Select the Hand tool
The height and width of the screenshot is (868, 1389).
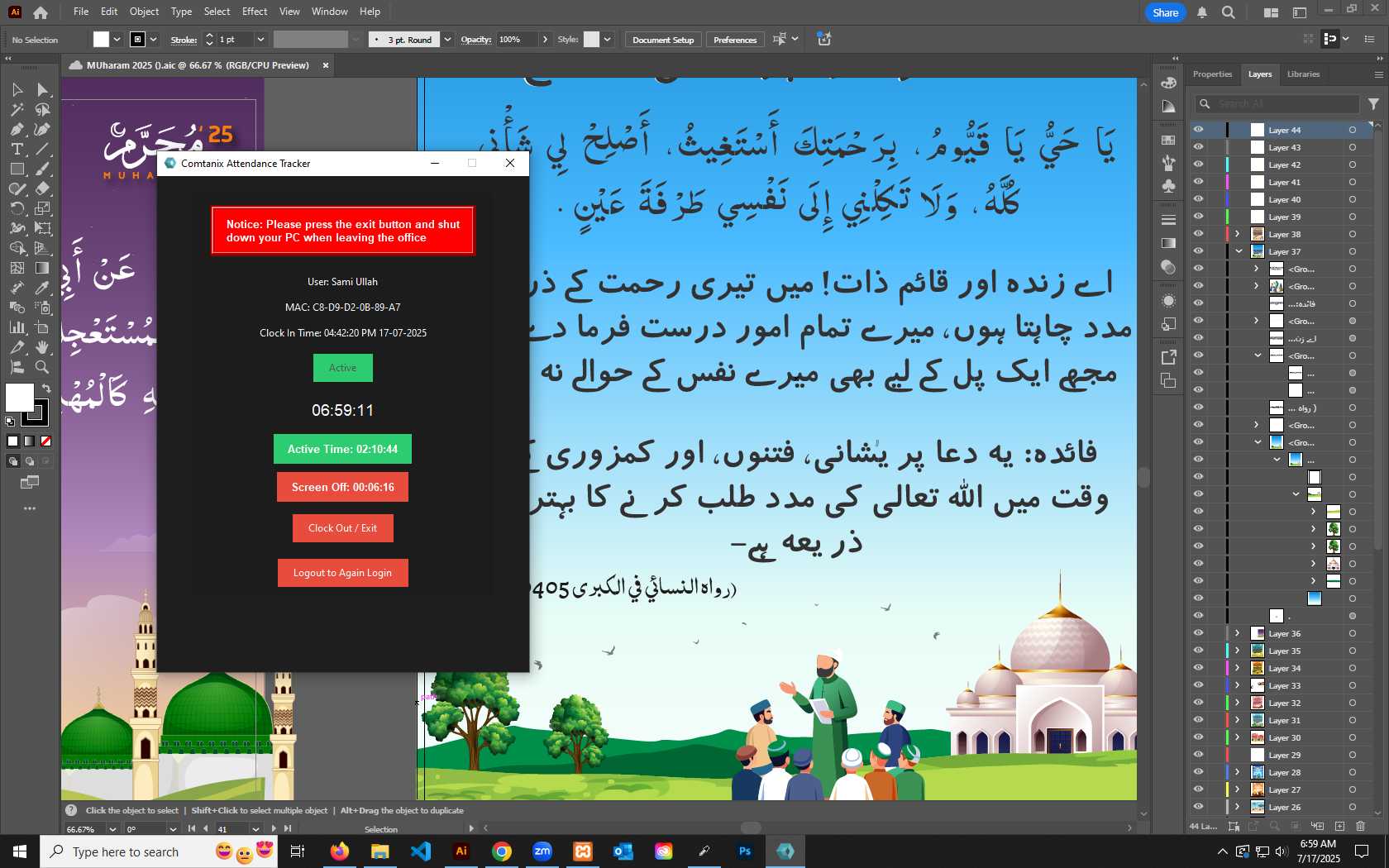[42, 347]
